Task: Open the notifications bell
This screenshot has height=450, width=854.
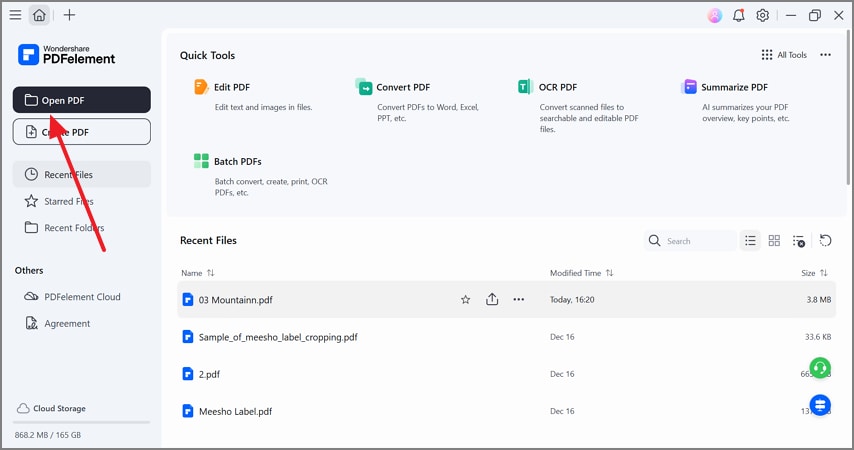Action: (739, 15)
